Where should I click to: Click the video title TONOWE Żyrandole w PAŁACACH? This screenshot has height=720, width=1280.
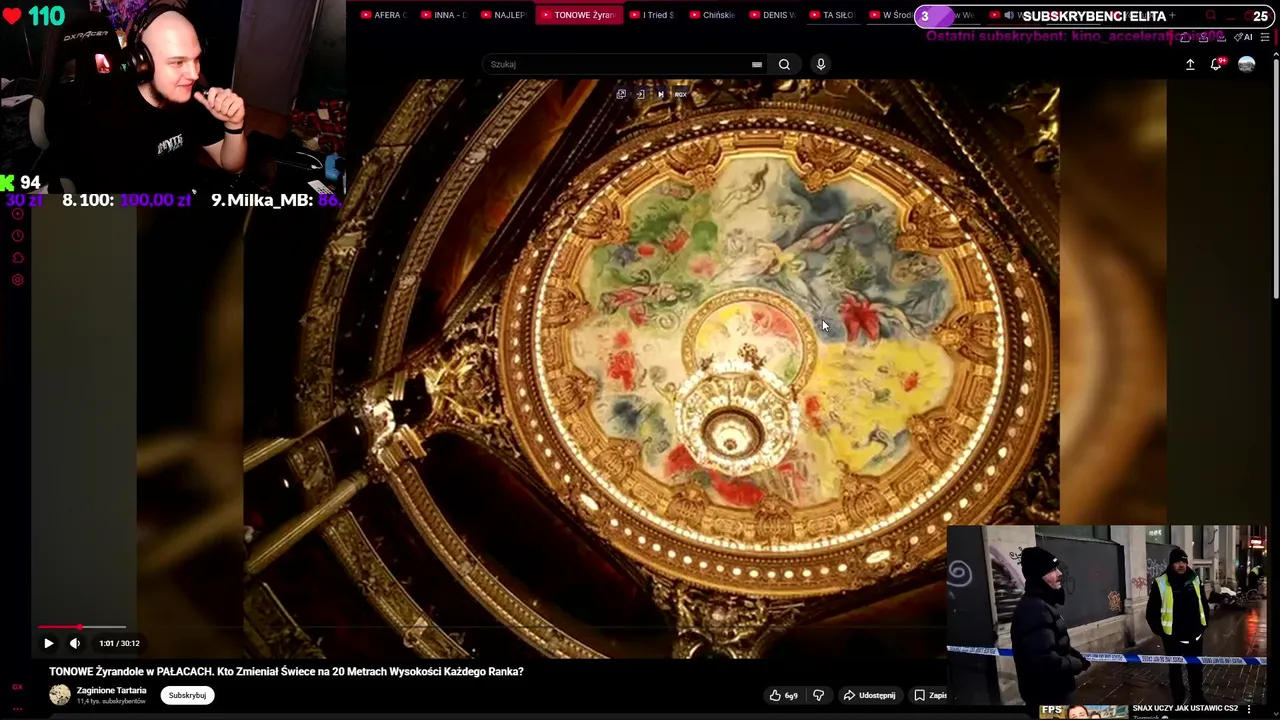(286, 671)
